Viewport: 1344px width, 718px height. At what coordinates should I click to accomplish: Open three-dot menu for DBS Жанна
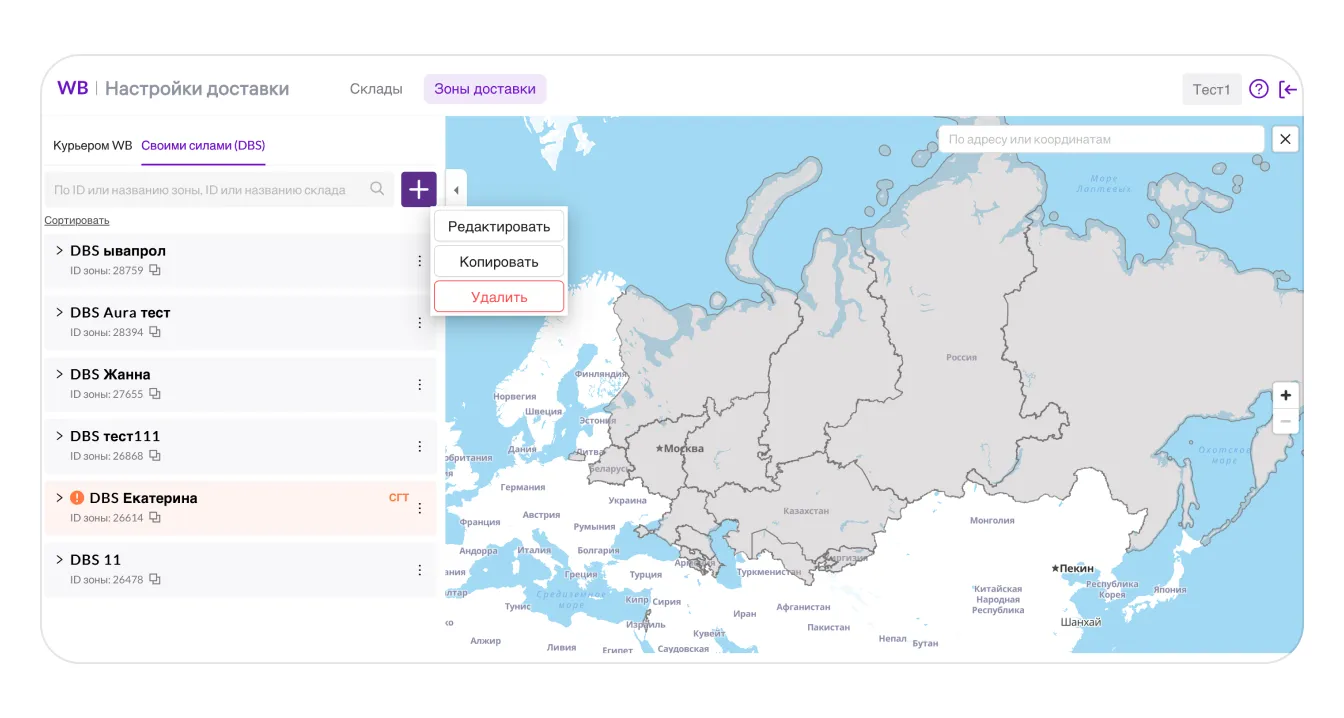point(420,385)
